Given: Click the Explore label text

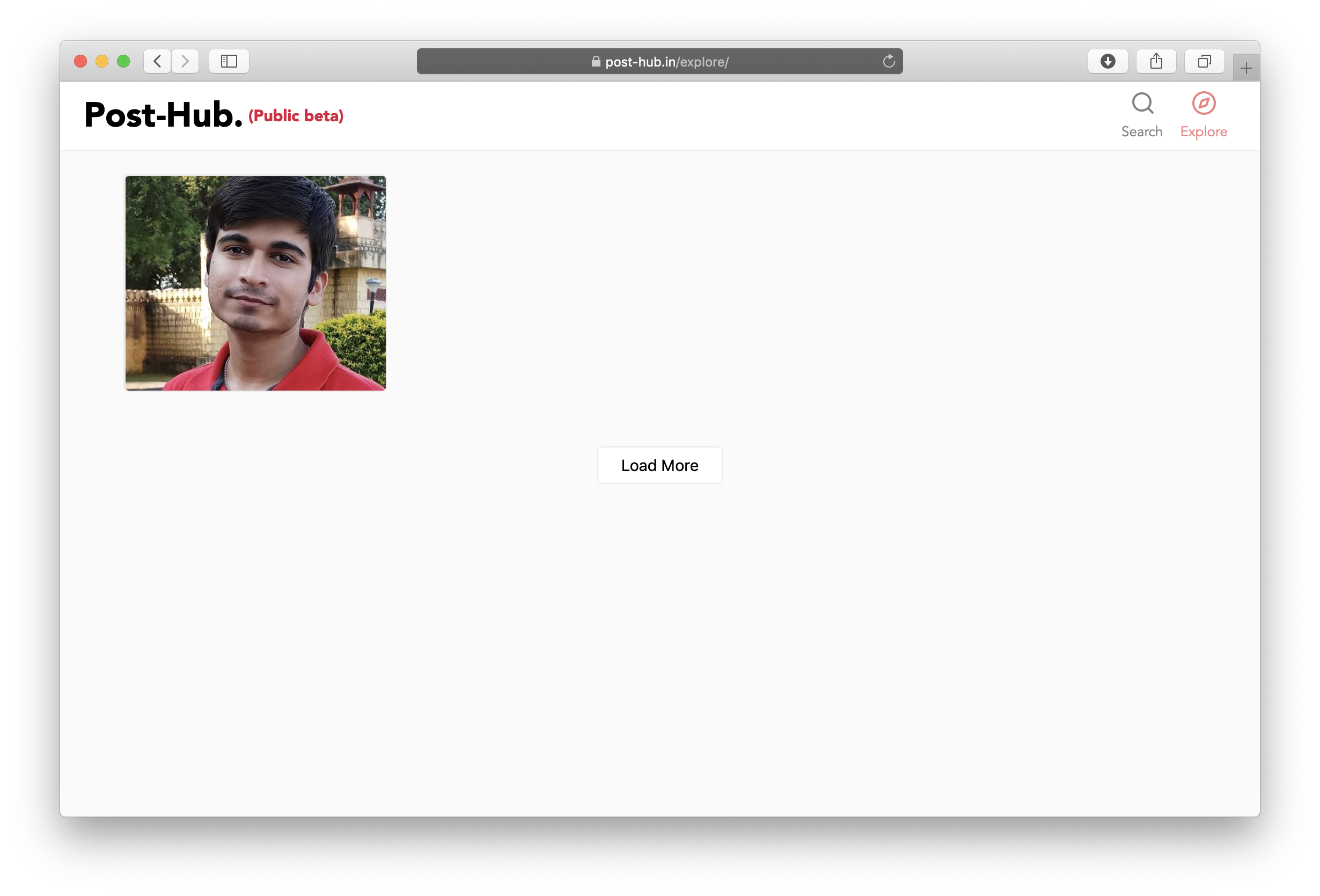Looking at the screenshot, I should pos(1204,132).
